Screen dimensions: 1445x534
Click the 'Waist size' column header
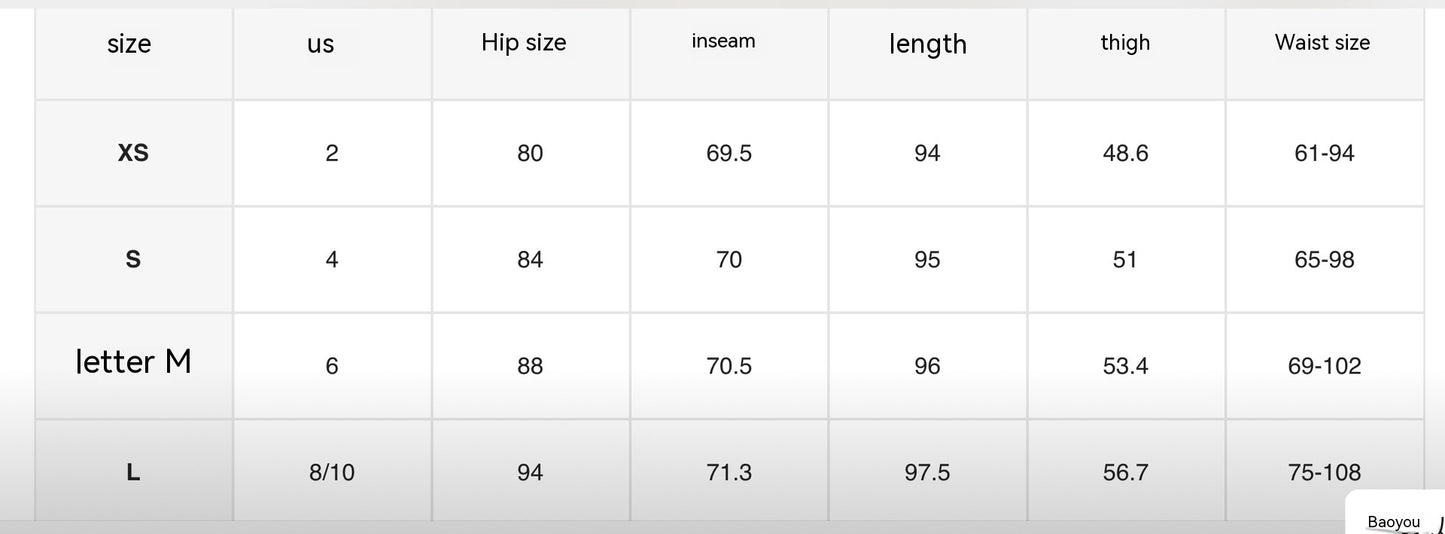click(x=1322, y=42)
